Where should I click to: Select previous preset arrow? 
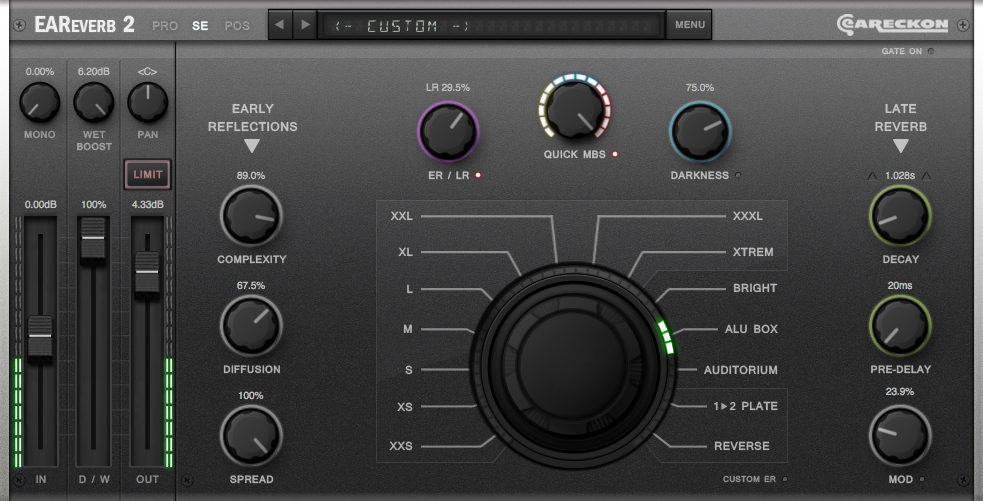point(280,25)
